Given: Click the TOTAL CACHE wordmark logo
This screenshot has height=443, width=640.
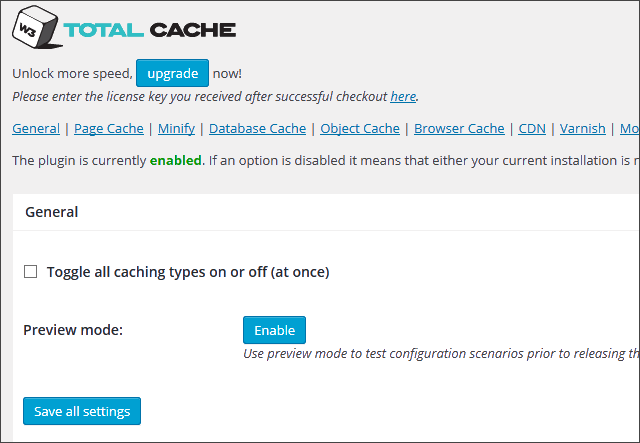Looking at the screenshot, I should pos(150,30).
